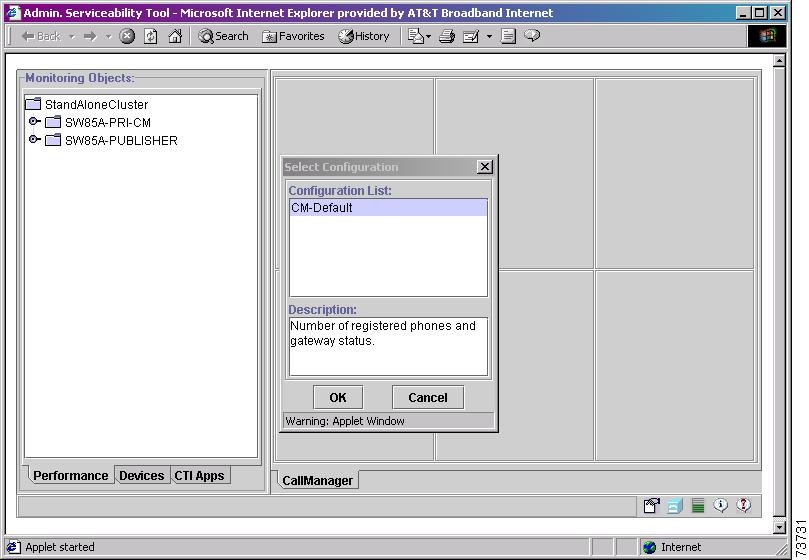The height and width of the screenshot is (560, 809).
Task: Expand the SW85A-PUBLISHER node
Action: 34,139
